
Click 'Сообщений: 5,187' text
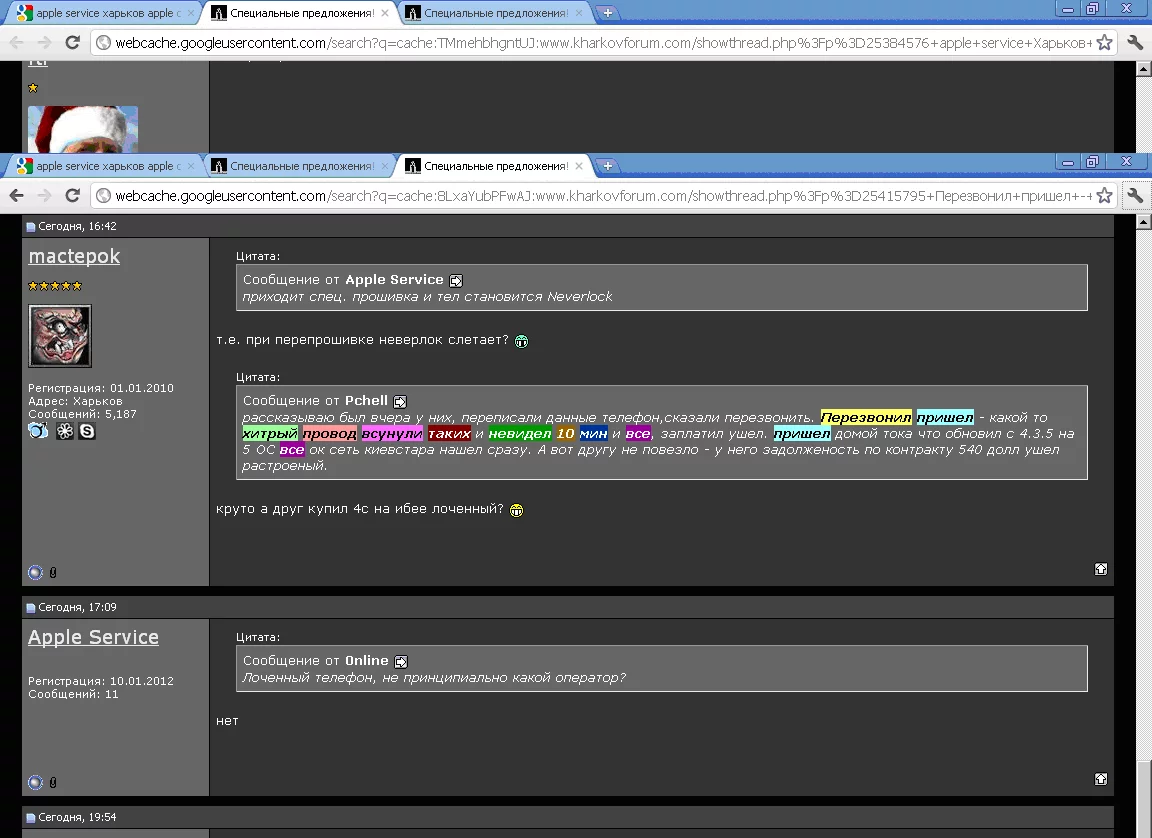(x=82, y=414)
